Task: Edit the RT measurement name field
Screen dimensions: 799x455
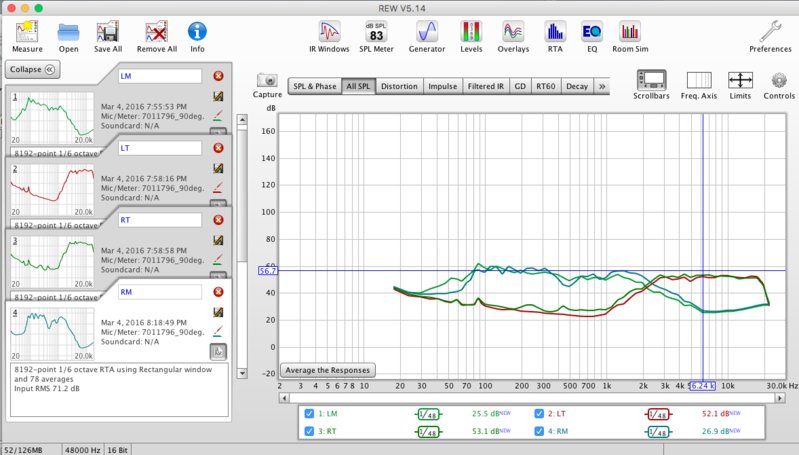Action: 160,220
